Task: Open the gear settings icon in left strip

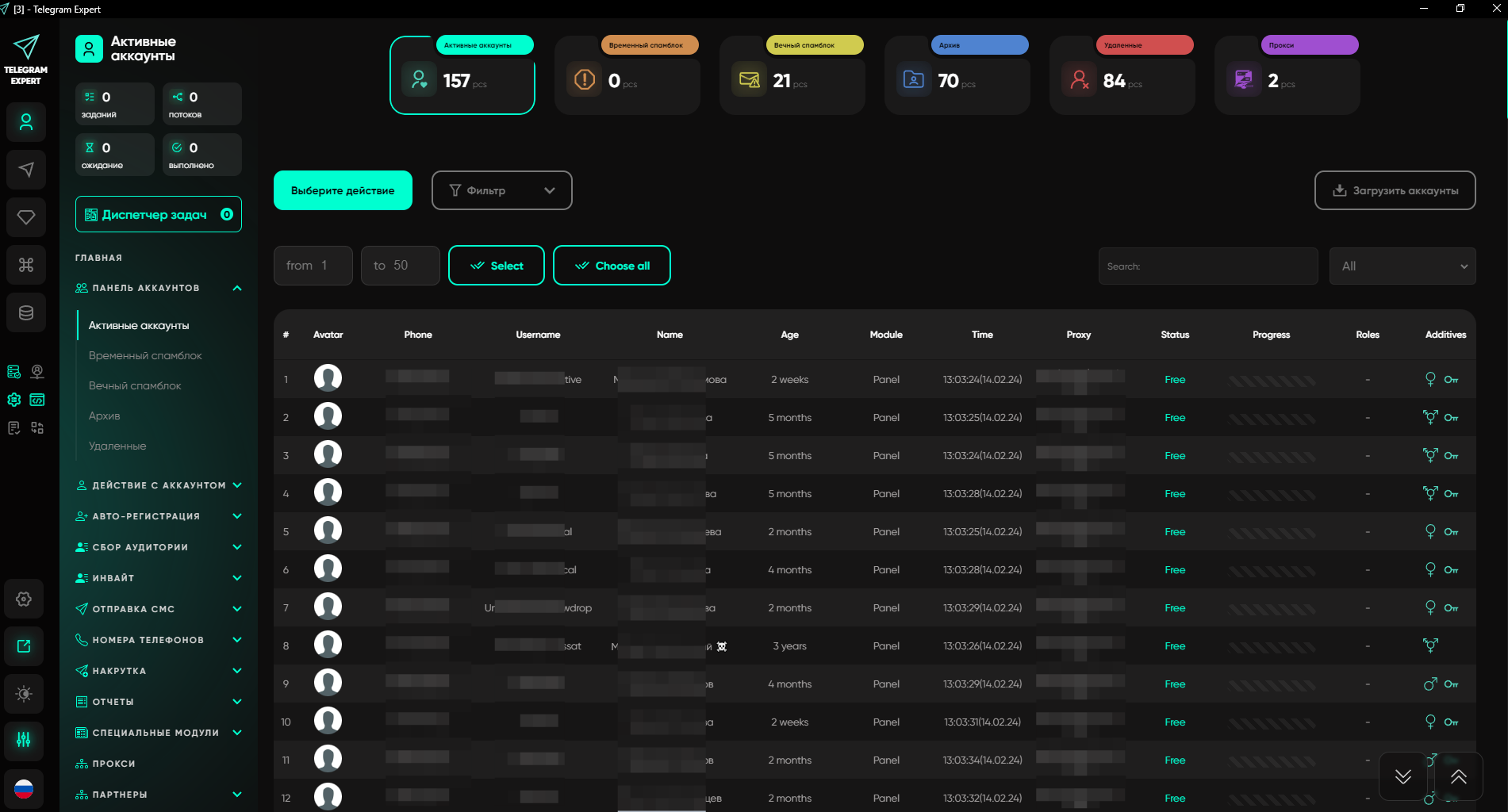Action: [24, 599]
